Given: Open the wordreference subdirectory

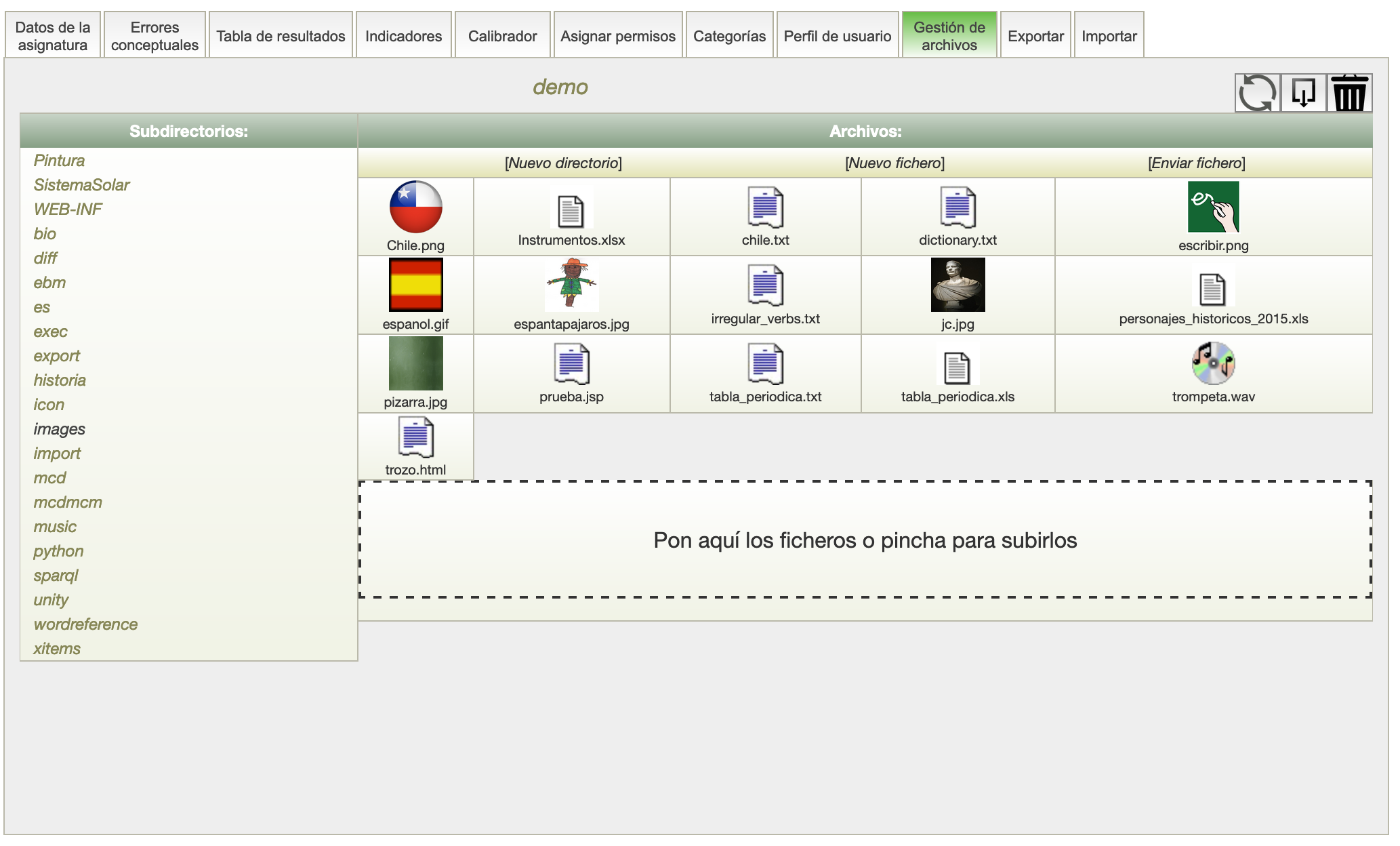Looking at the screenshot, I should click(x=85, y=624).
